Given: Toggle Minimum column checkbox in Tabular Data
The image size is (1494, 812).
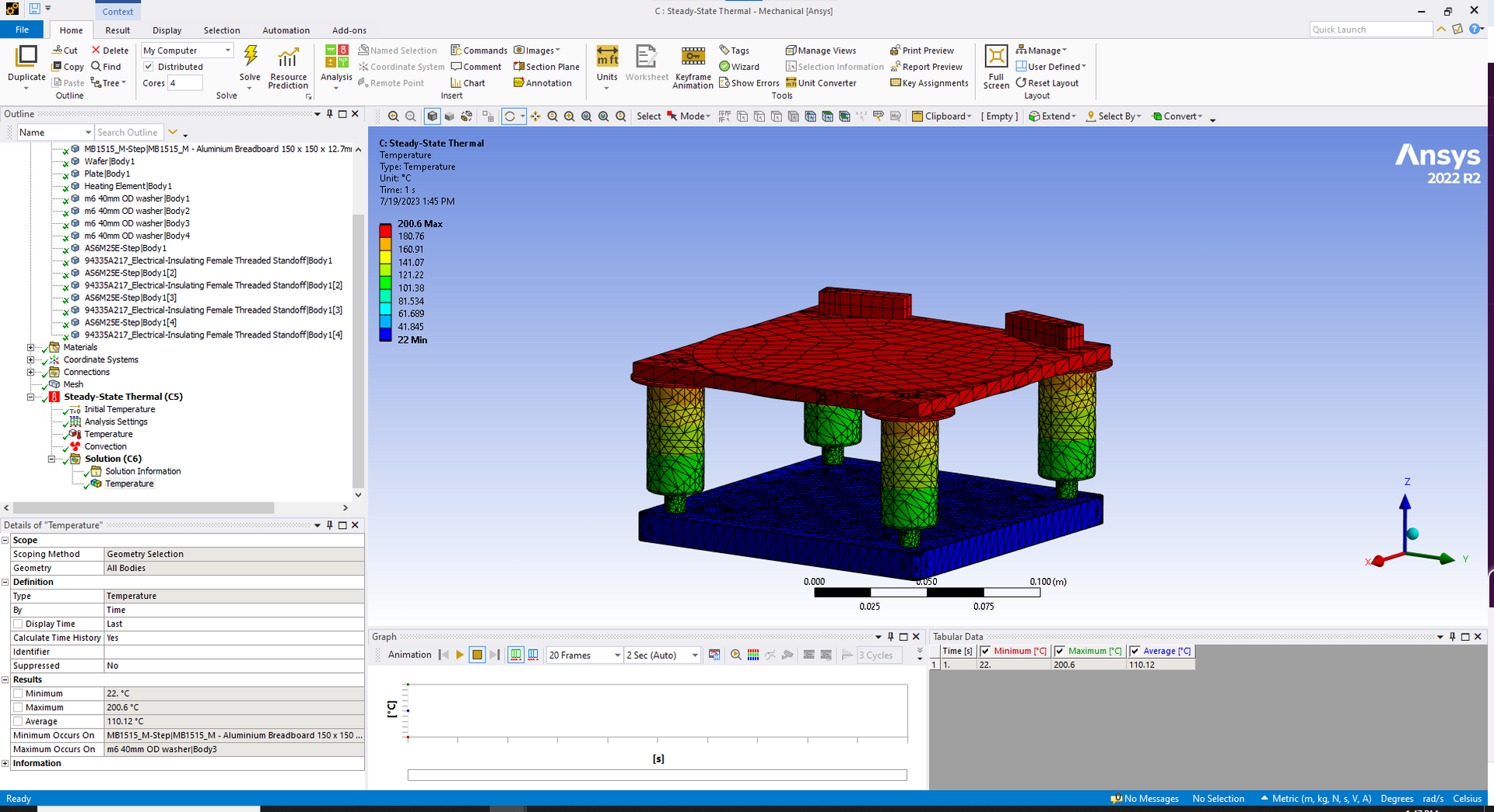Looking at the screenshot, I should [985, 651].
